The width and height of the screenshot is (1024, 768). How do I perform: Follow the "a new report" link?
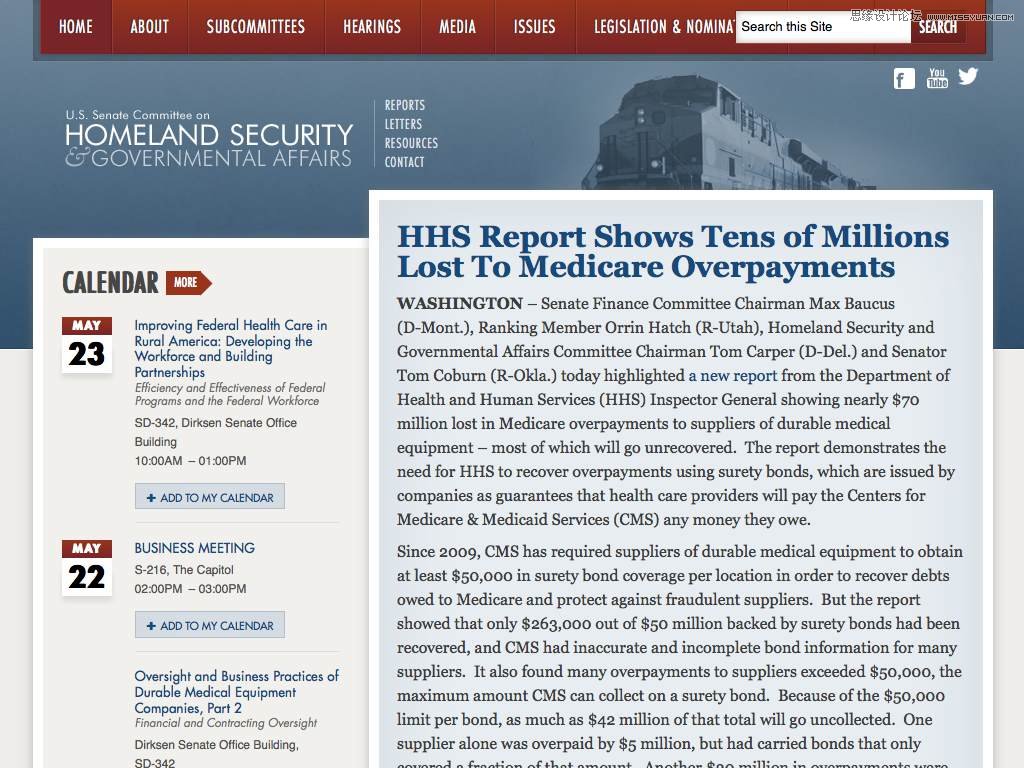pyautogui.click(x=733, y=376)
